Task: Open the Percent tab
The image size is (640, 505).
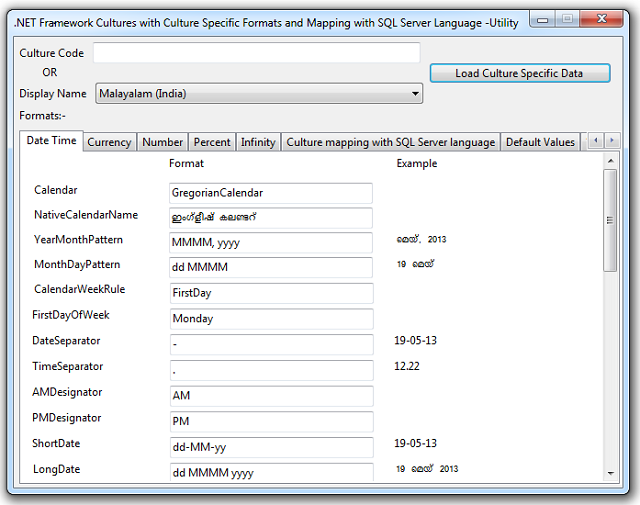Action: [212, 142]
